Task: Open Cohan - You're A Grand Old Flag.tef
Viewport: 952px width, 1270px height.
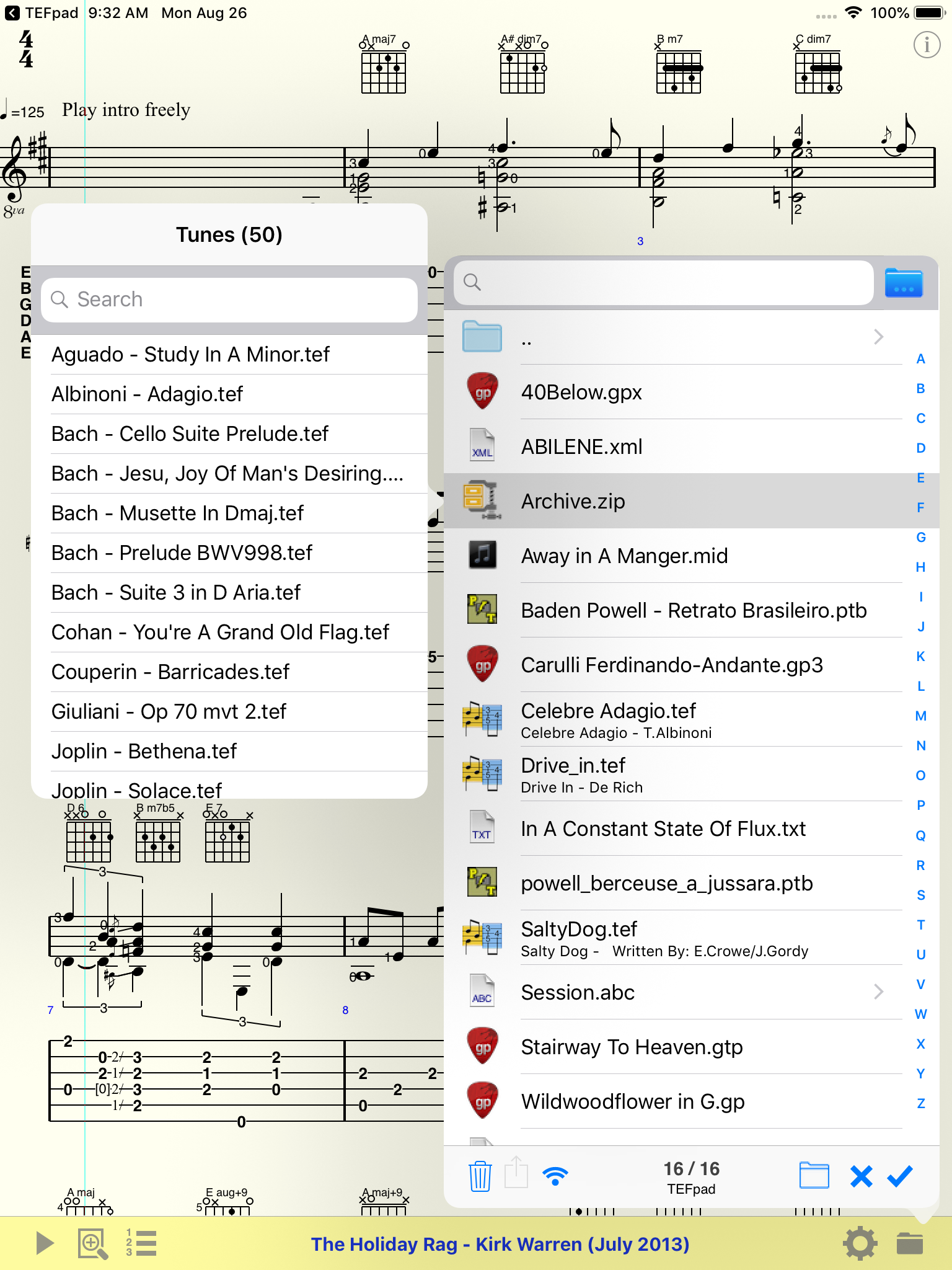Action: tap(229, 633)
